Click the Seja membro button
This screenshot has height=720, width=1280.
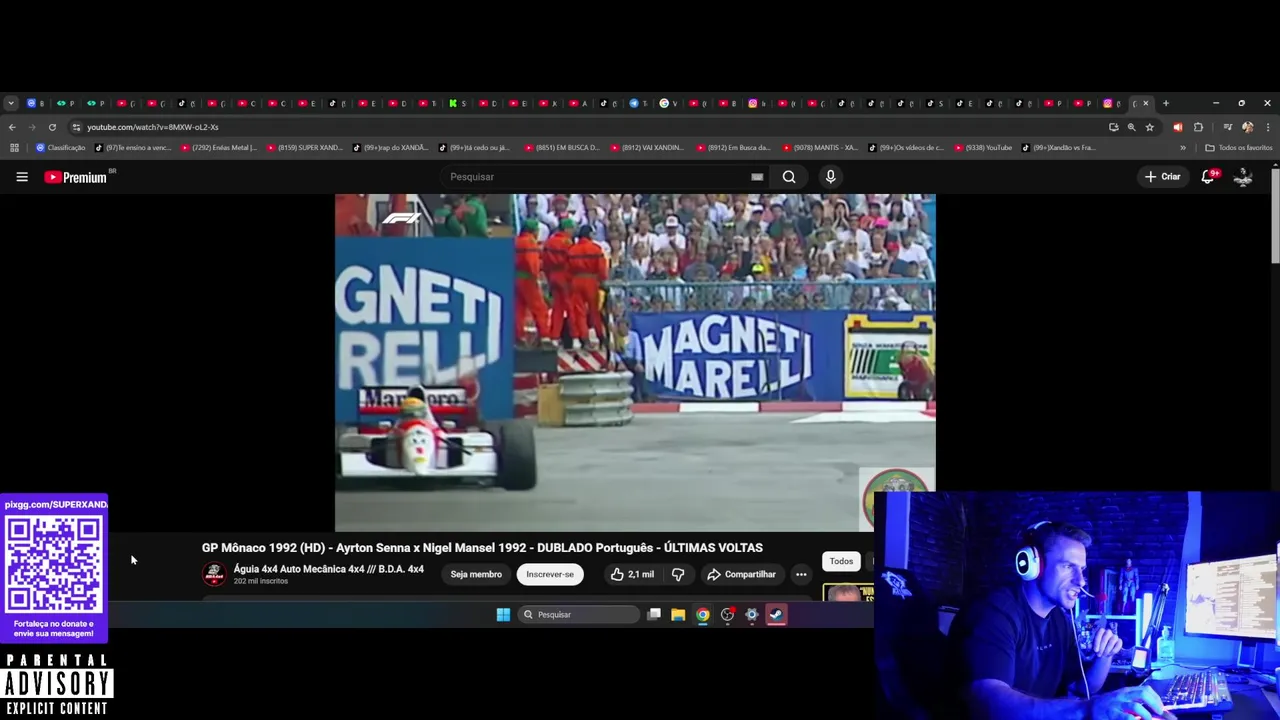(476, 574)
